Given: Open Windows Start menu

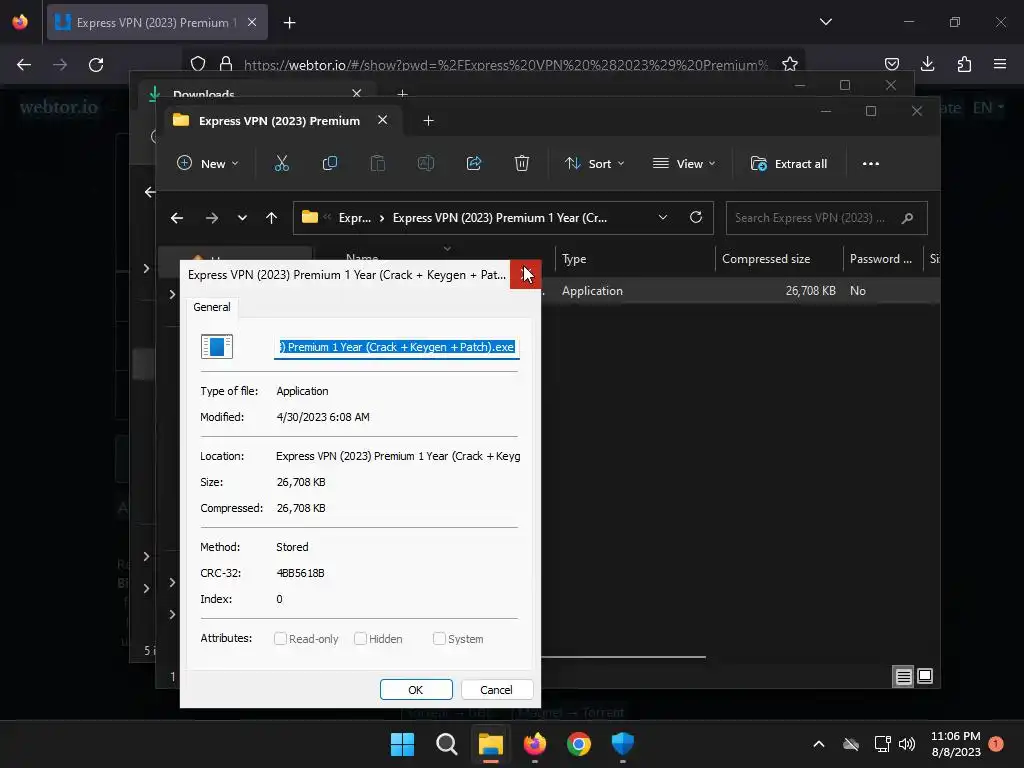Looking at the screenshot, I should coord(402,744).
